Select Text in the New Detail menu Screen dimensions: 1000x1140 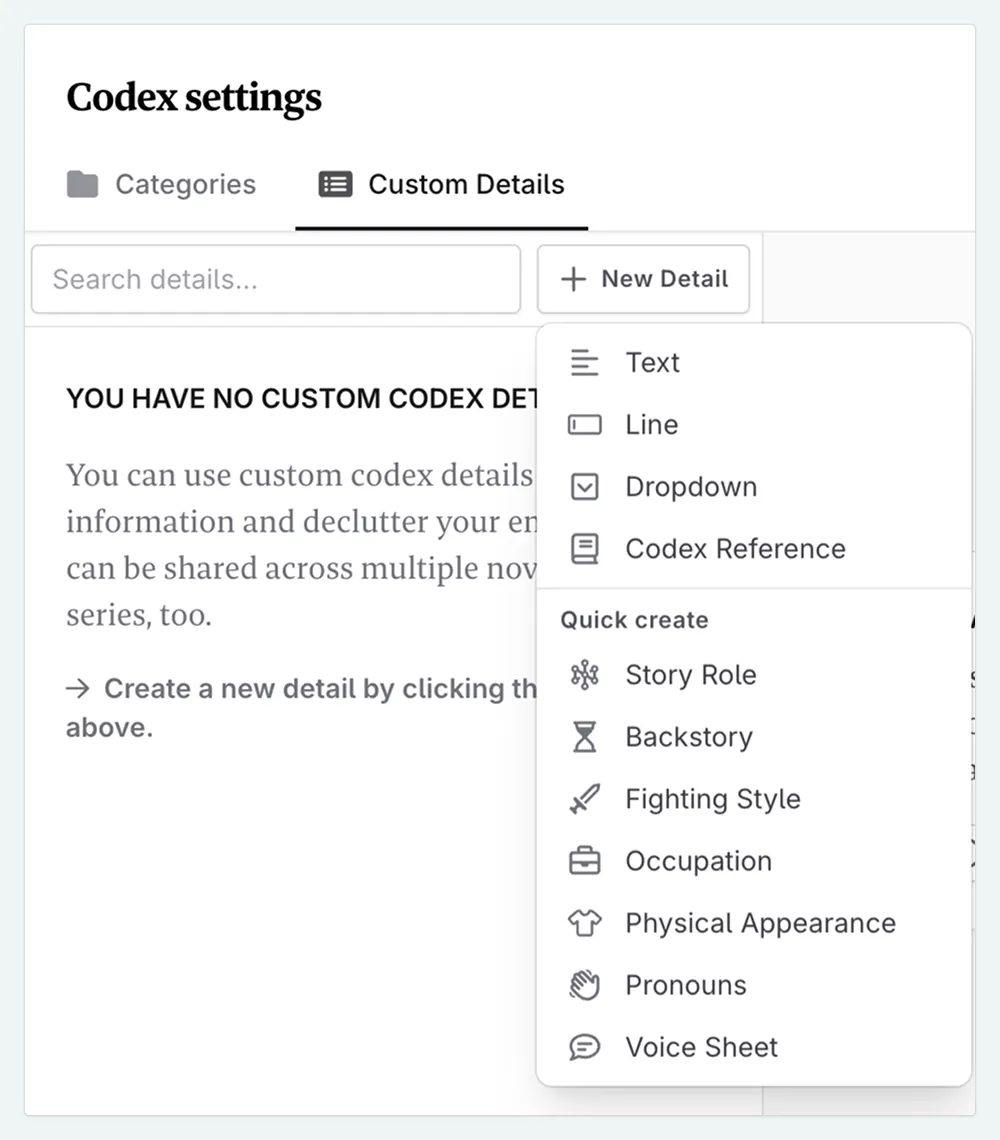click(653, 362)
